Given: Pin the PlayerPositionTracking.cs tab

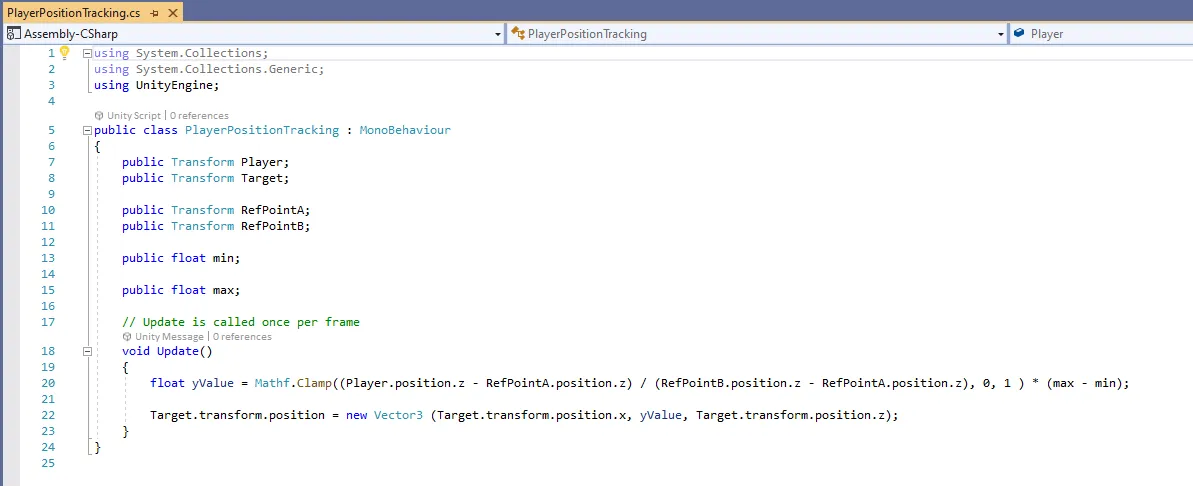Looking at the screenshot, I should [154, 14].
